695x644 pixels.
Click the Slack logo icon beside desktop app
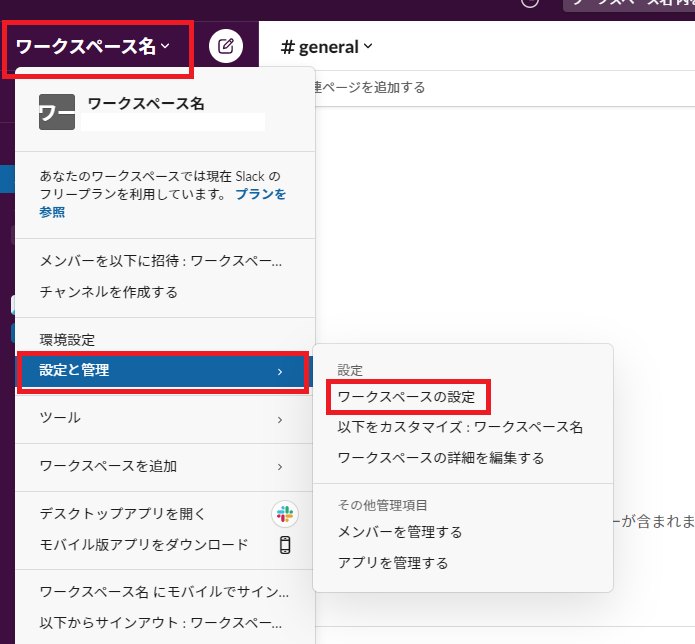285,514
